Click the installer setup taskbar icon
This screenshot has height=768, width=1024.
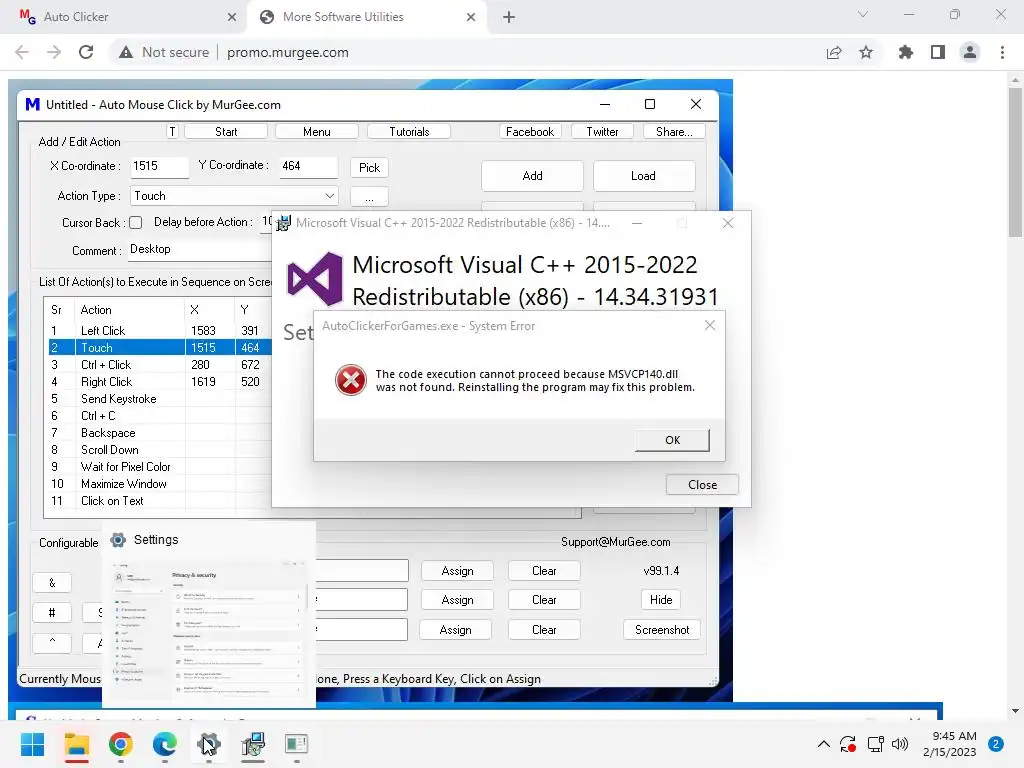click(253, 744)
